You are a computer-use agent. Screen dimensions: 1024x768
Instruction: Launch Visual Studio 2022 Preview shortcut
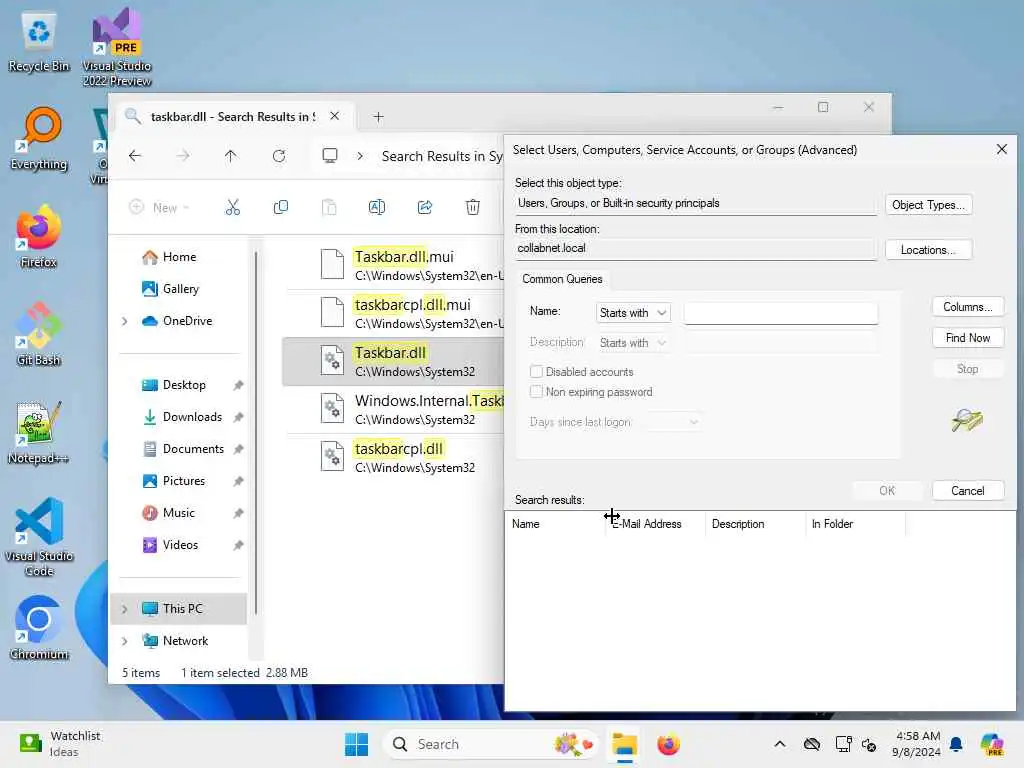pyautogui.click(x=117, y=47)
